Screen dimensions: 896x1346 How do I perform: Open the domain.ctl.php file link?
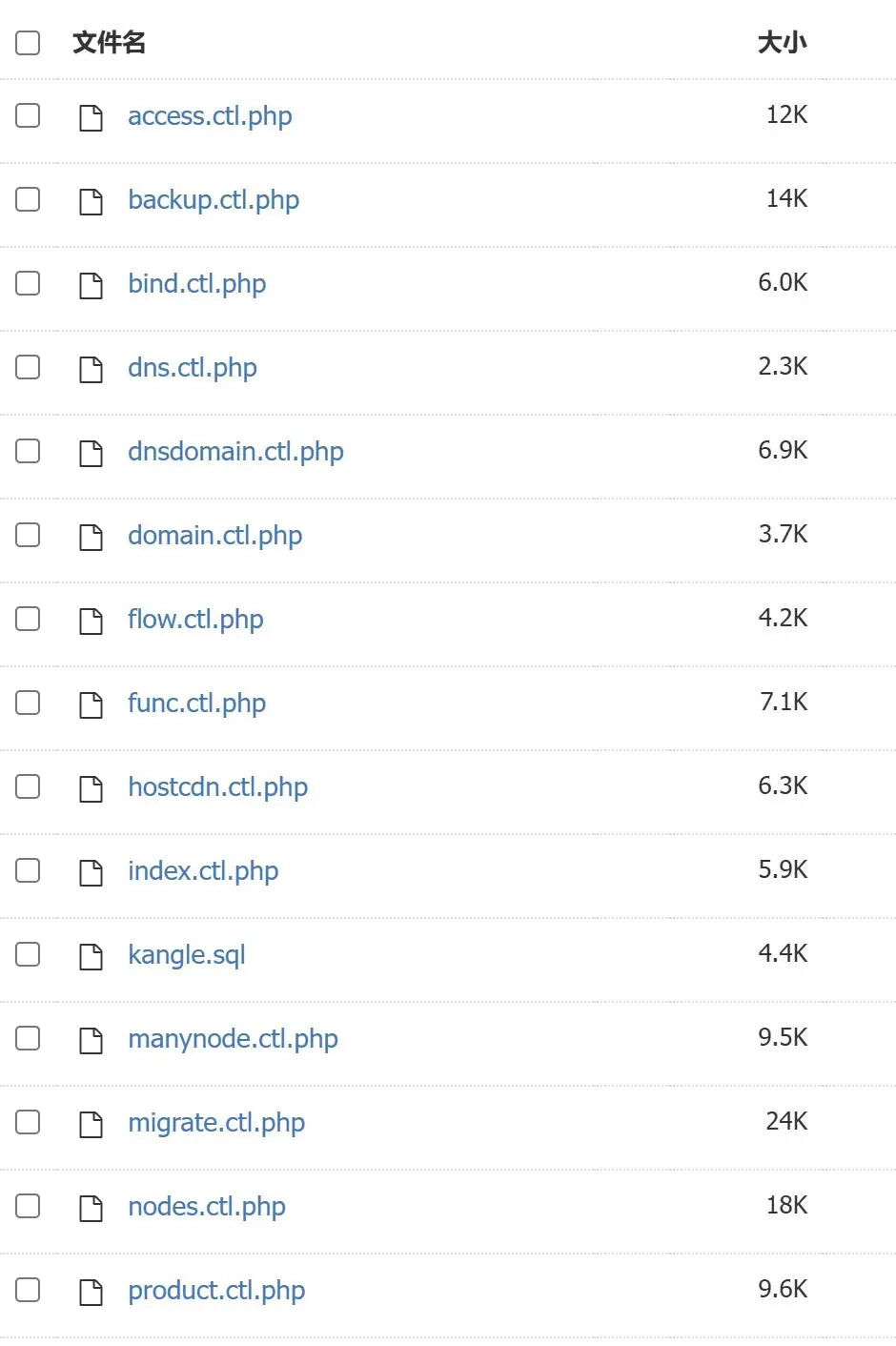(214, 536)
